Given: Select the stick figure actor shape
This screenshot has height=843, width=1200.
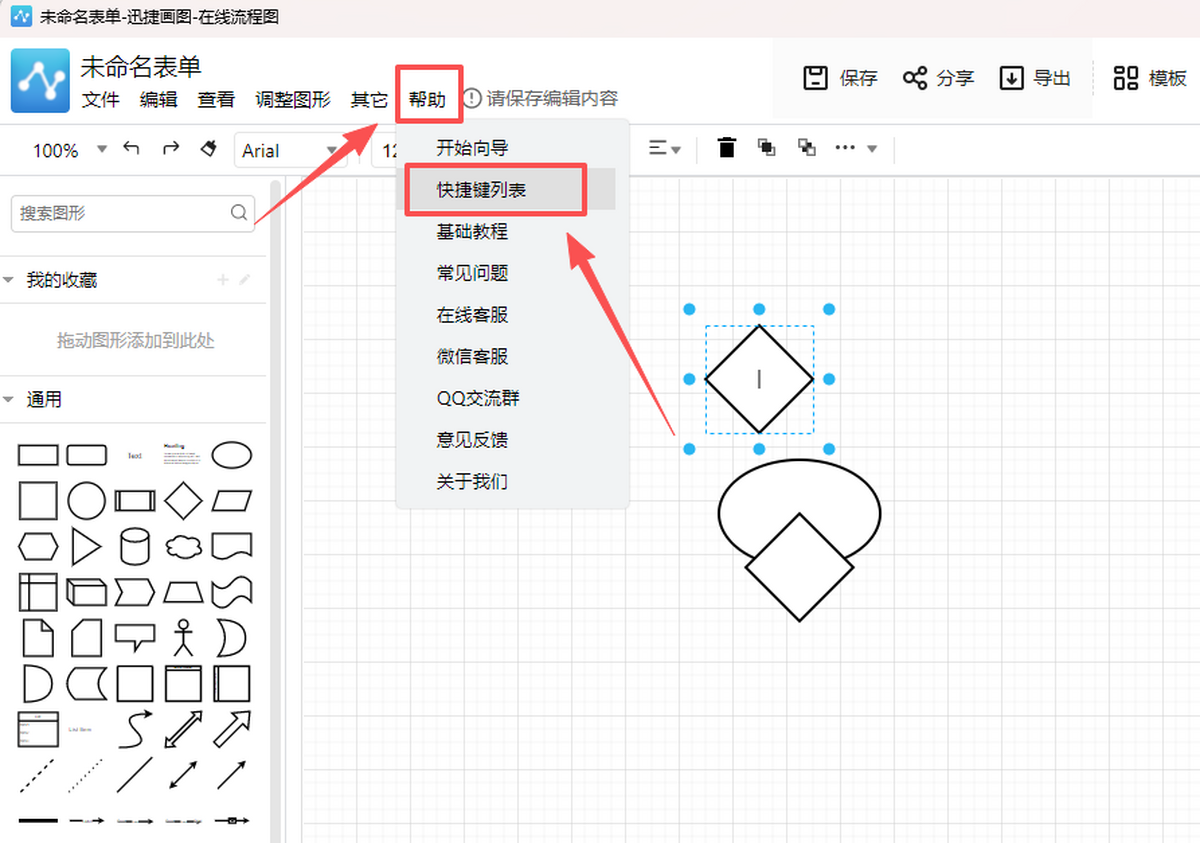Looking at the screenshot, I should coord(182,637).
